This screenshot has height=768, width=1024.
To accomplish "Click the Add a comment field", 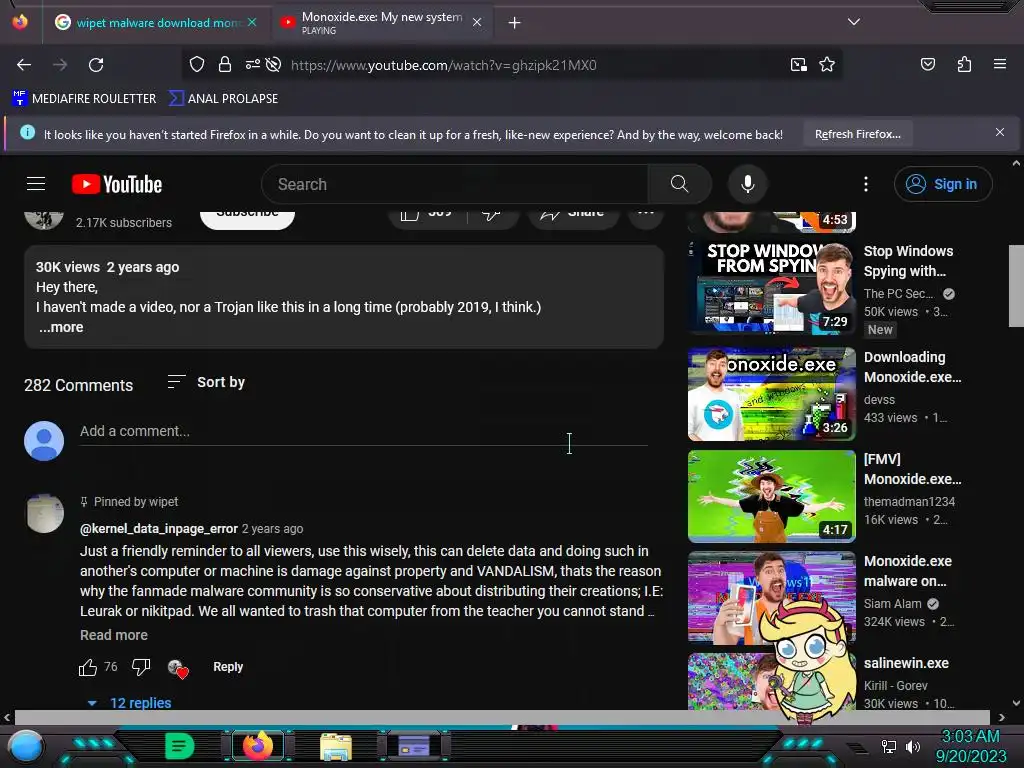I will [x=363, y=432].
